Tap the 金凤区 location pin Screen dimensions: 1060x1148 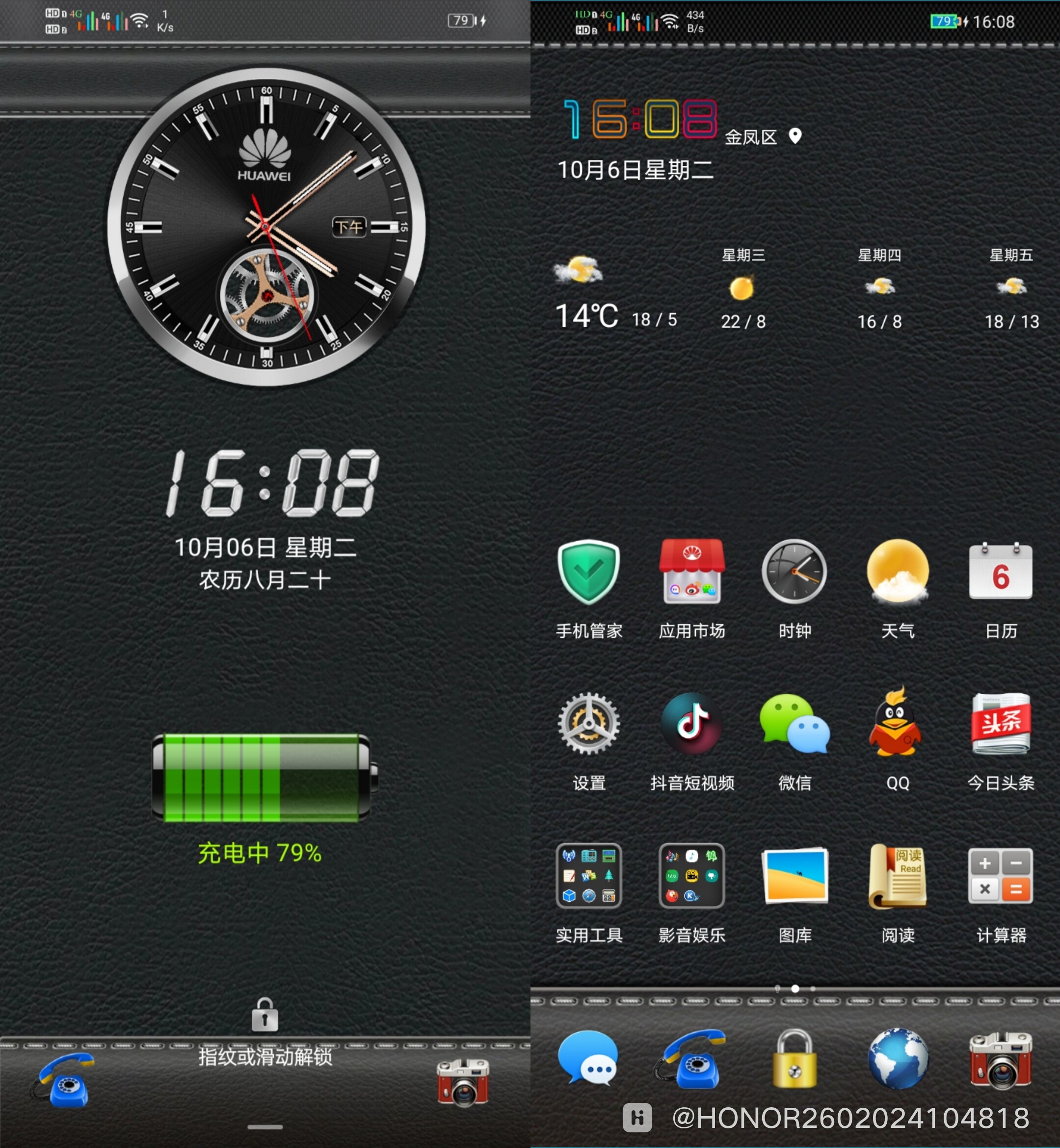(x=795, y=136)
